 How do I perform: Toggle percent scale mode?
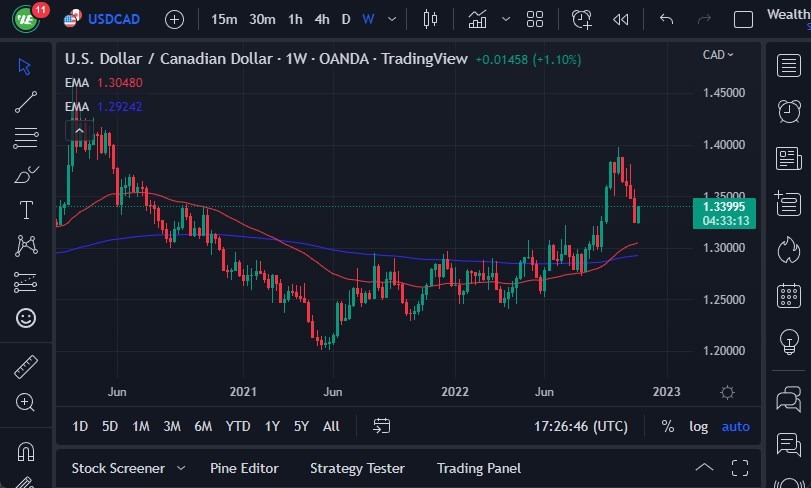[x=667, y=427]
